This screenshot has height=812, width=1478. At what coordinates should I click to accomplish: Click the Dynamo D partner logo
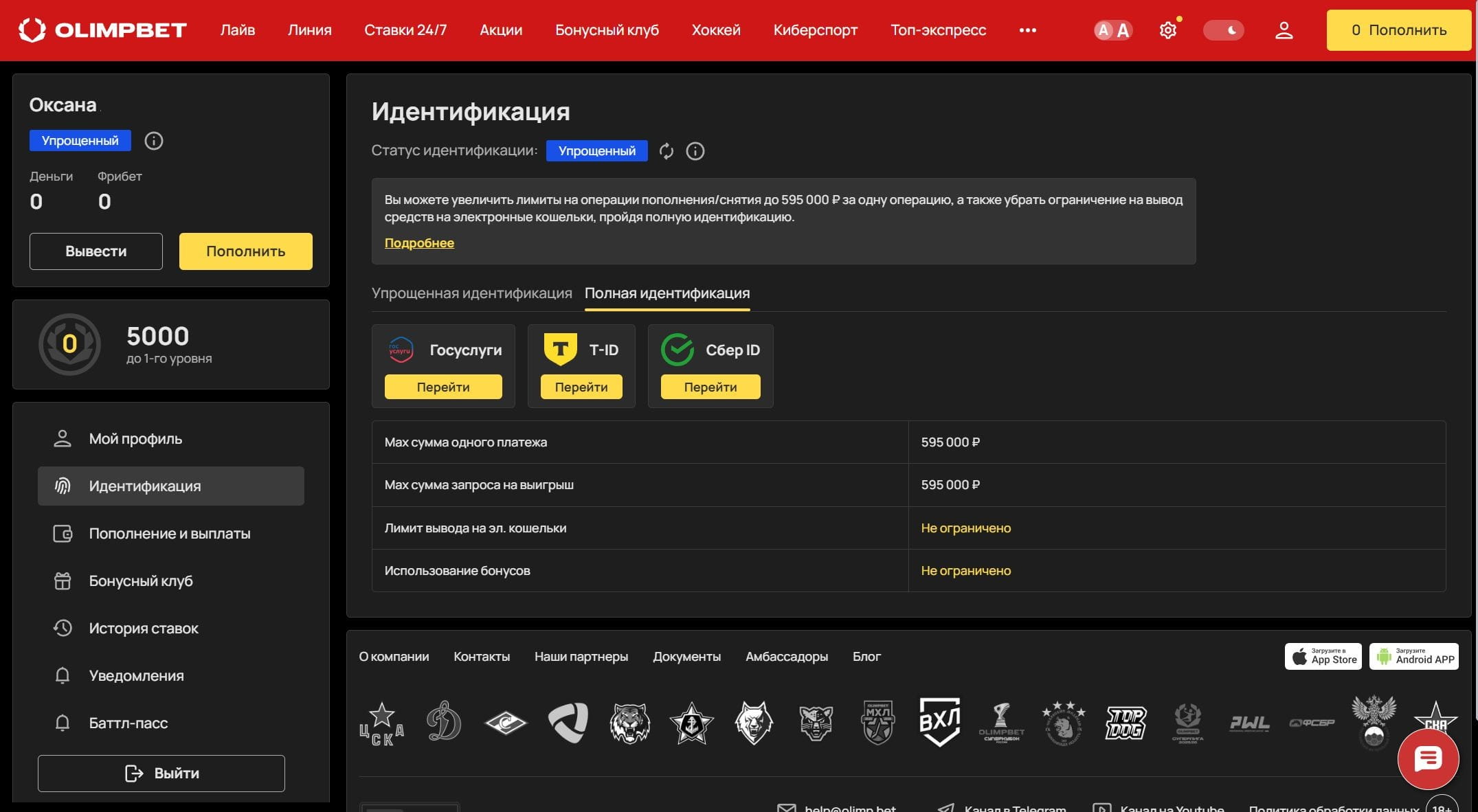(444, 721)
